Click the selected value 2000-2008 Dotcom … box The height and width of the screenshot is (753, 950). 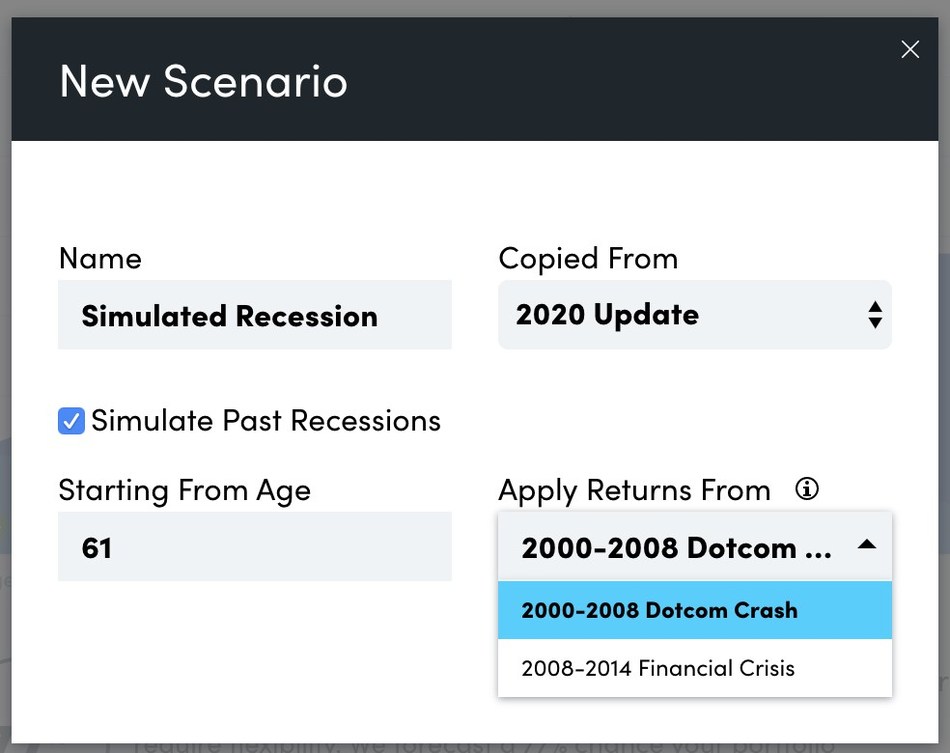pyautogui.click(x=694, y=547)
